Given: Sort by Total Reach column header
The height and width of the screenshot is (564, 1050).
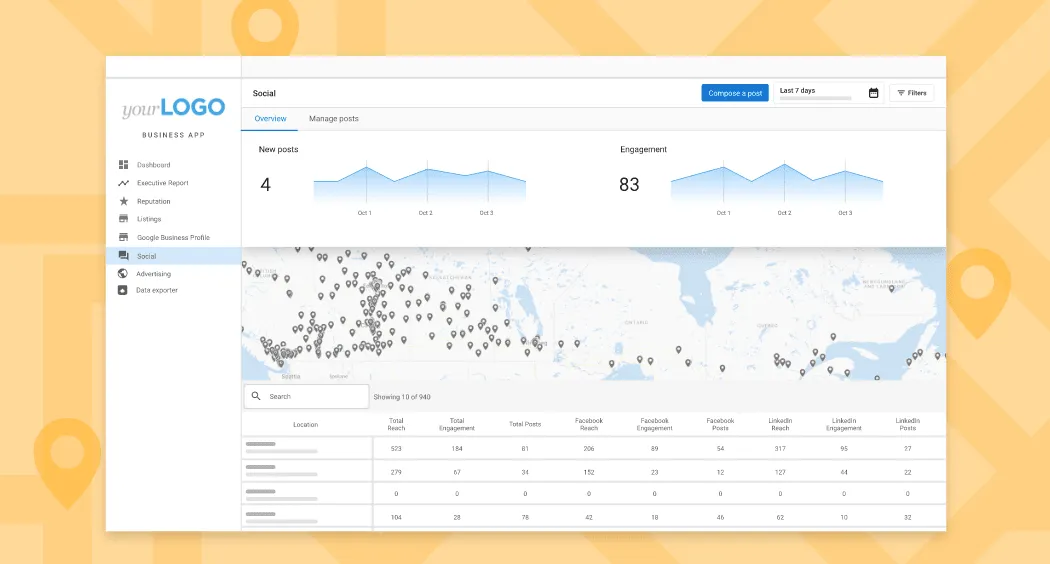Looking at the screenshot, I should click(x=396, y=425).
